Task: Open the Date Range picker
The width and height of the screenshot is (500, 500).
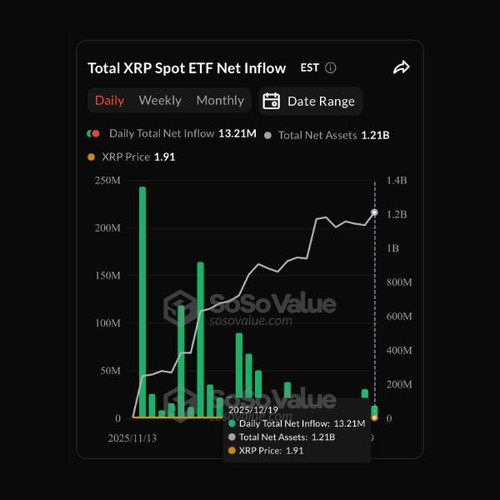Action: tap(310, 101)
